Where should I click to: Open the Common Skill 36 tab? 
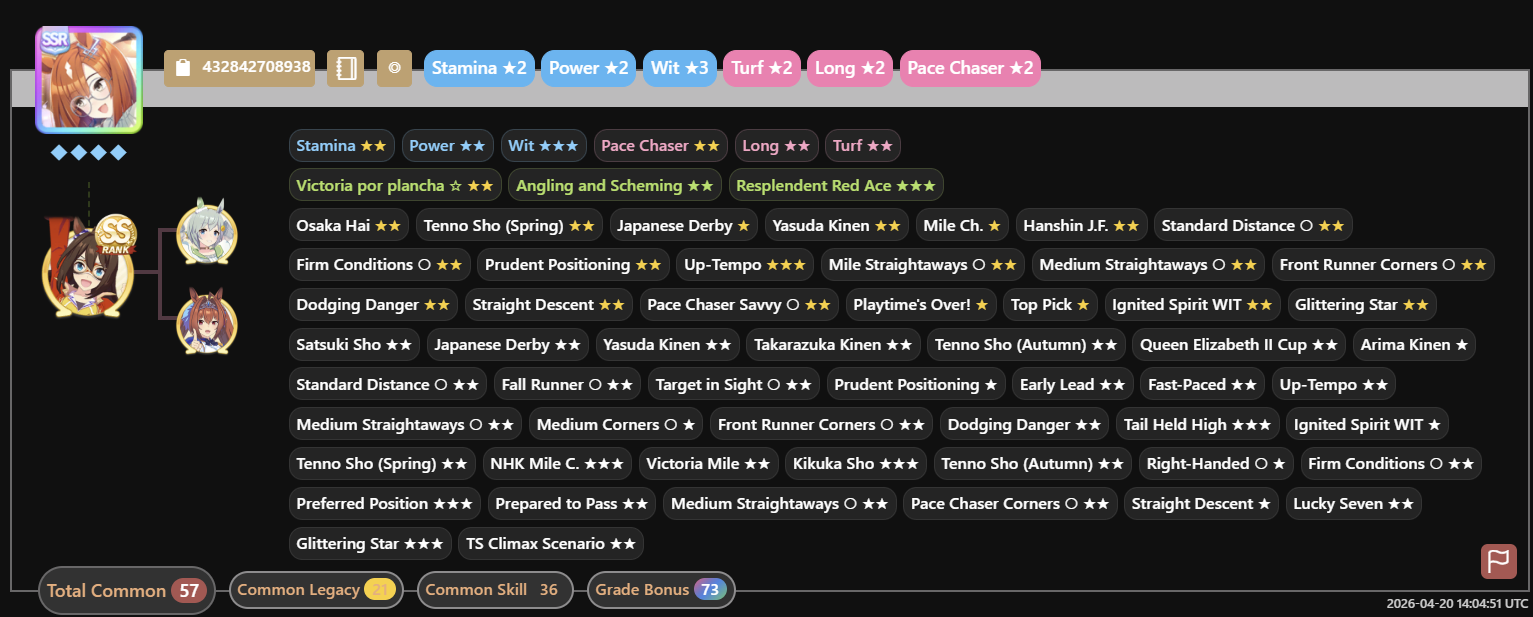click(x=495, y=590)
